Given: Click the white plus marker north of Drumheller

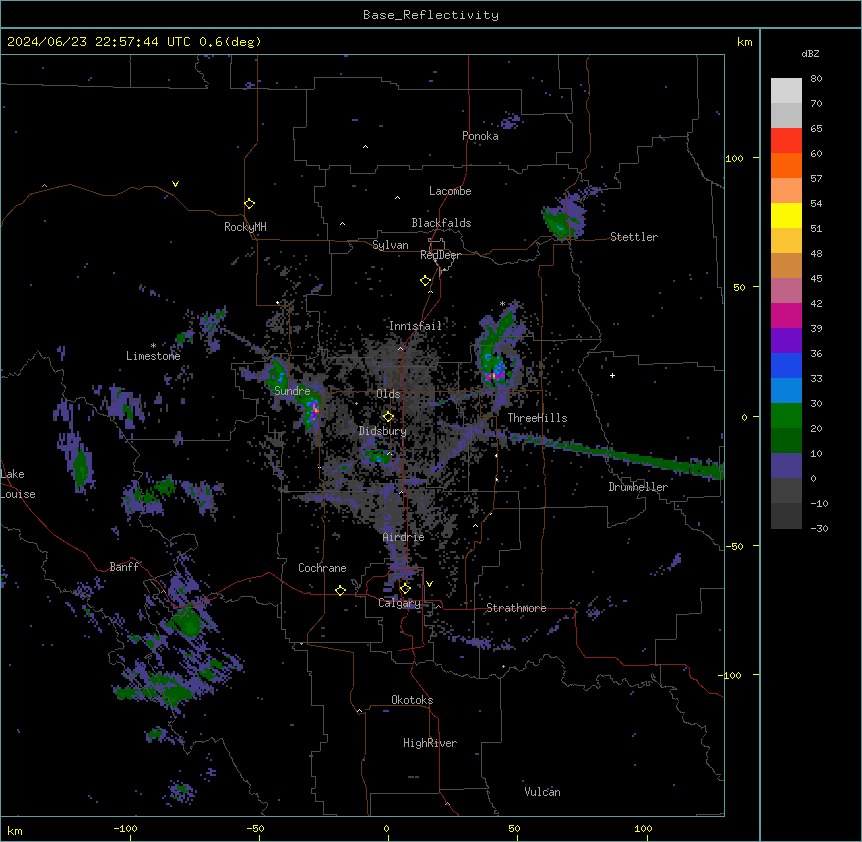Looking at the screenshot, I should pyautogui.click(x=612, y=375).
